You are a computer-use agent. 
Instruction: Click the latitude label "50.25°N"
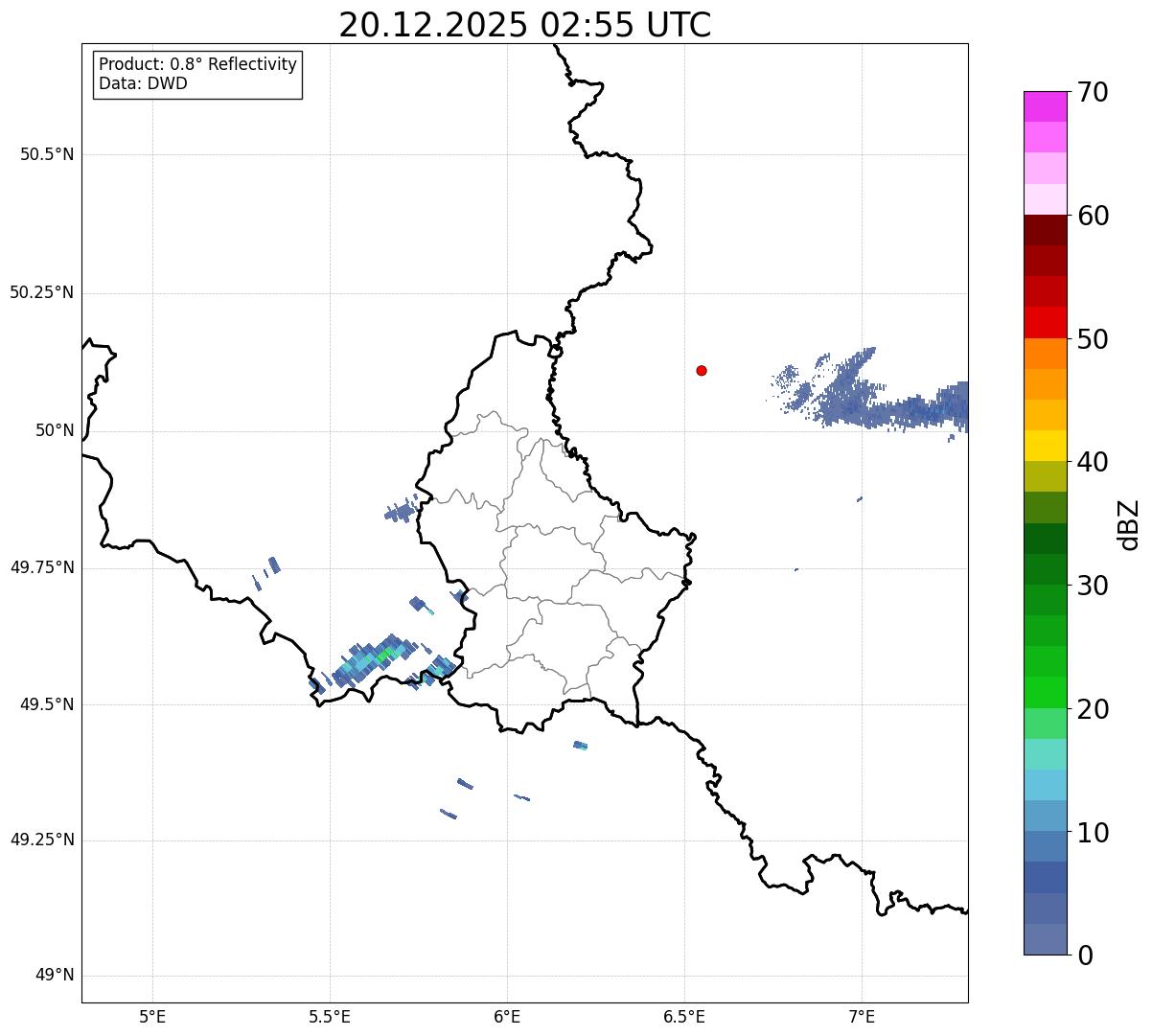pos(41,292)
